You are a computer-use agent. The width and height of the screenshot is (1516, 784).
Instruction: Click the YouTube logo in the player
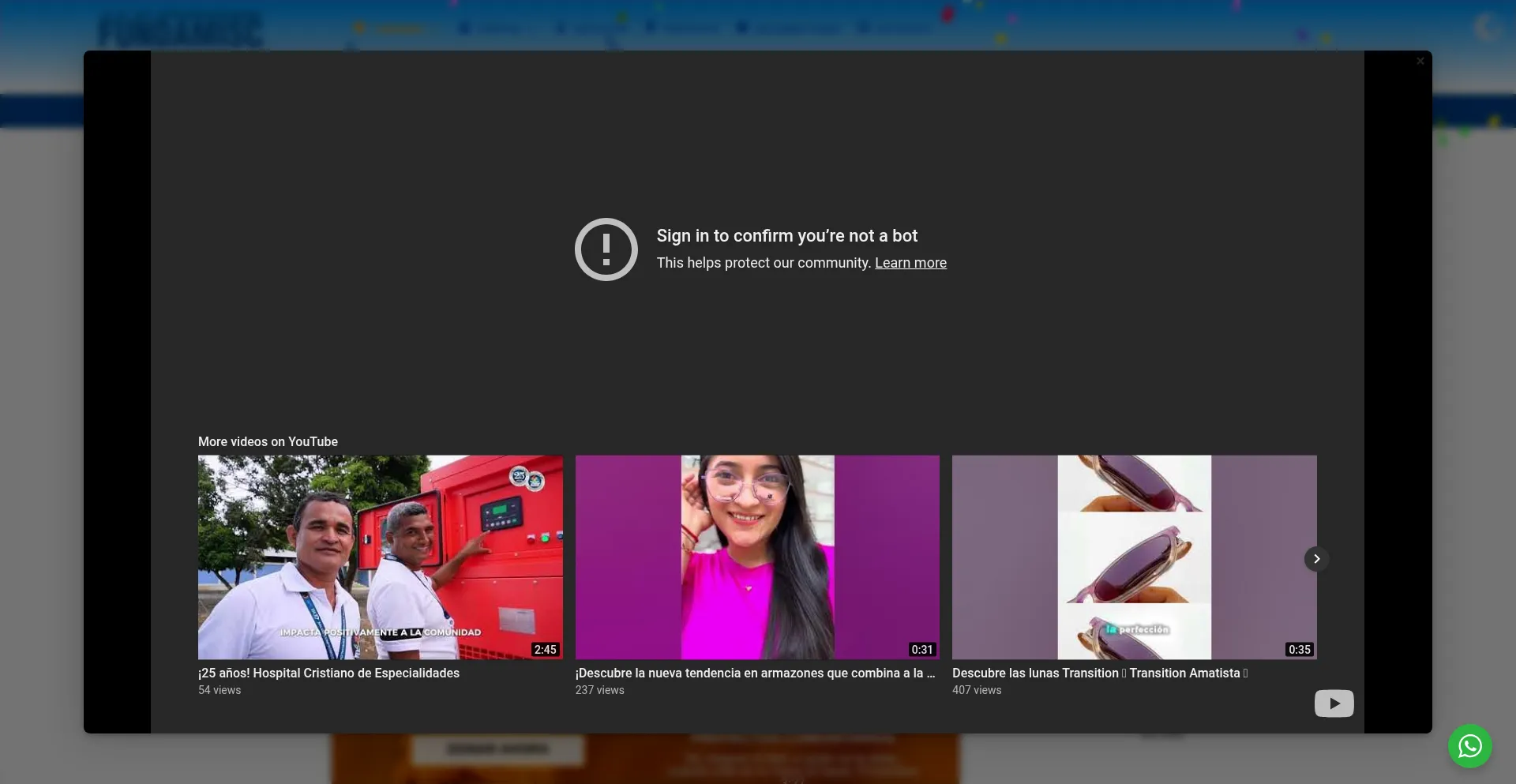[1334, 703]
